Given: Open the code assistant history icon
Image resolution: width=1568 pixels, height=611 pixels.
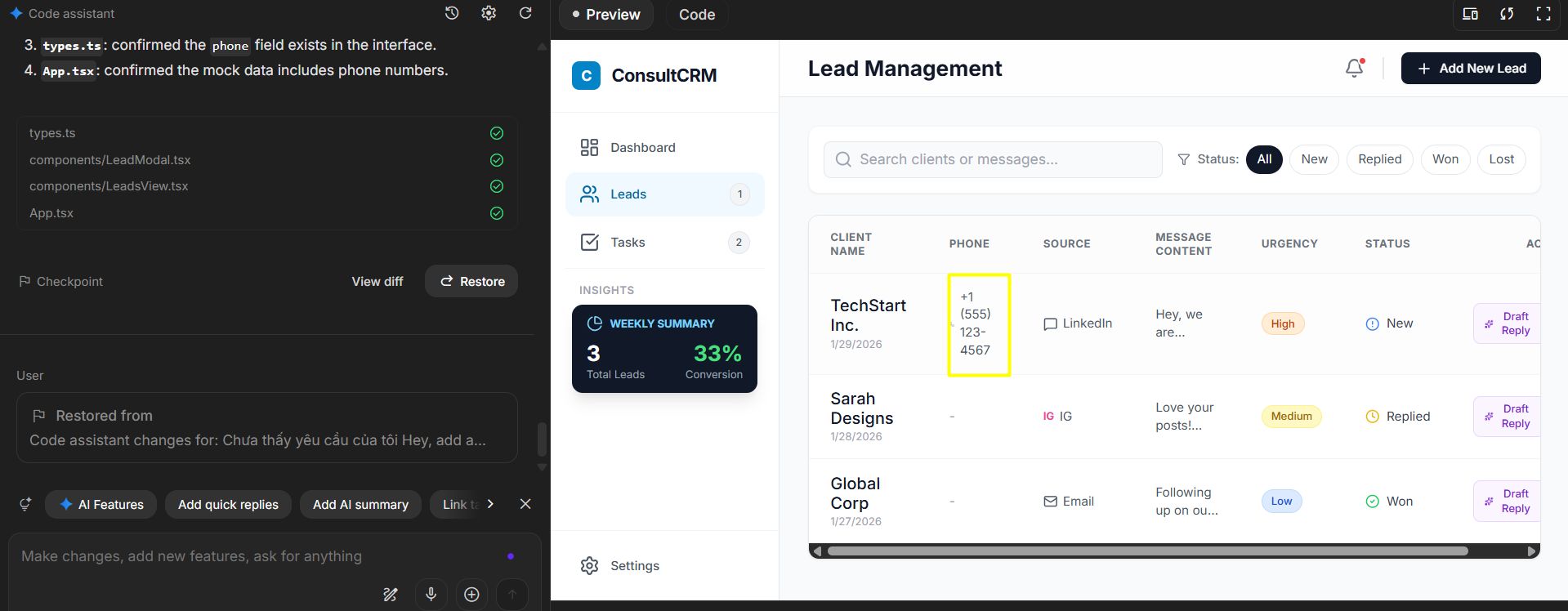Looking at the screenshot, I should pos(452,13).
